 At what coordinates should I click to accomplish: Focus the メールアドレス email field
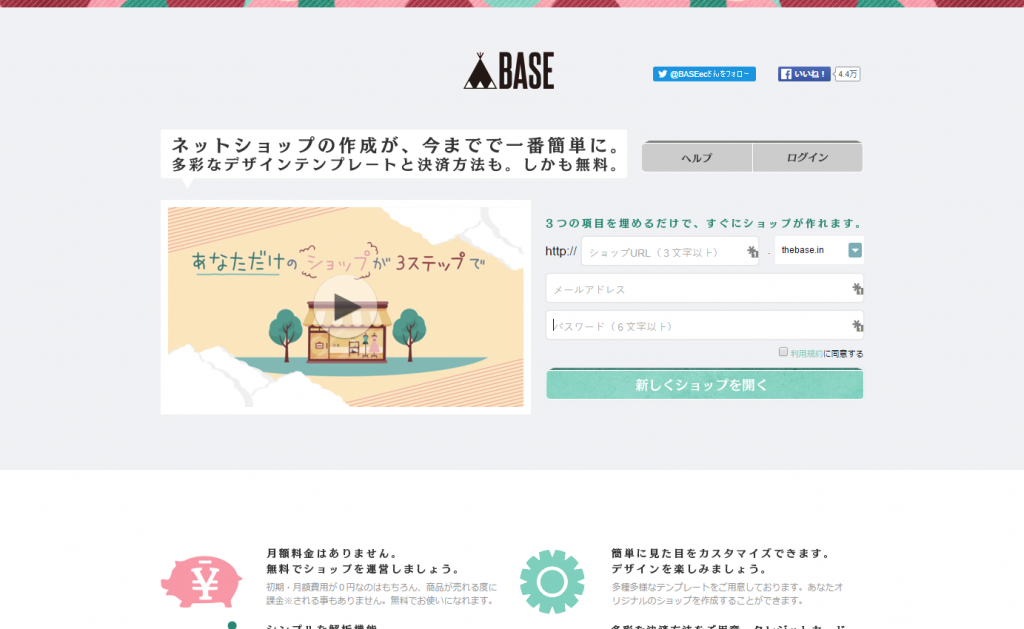(705, 289)
